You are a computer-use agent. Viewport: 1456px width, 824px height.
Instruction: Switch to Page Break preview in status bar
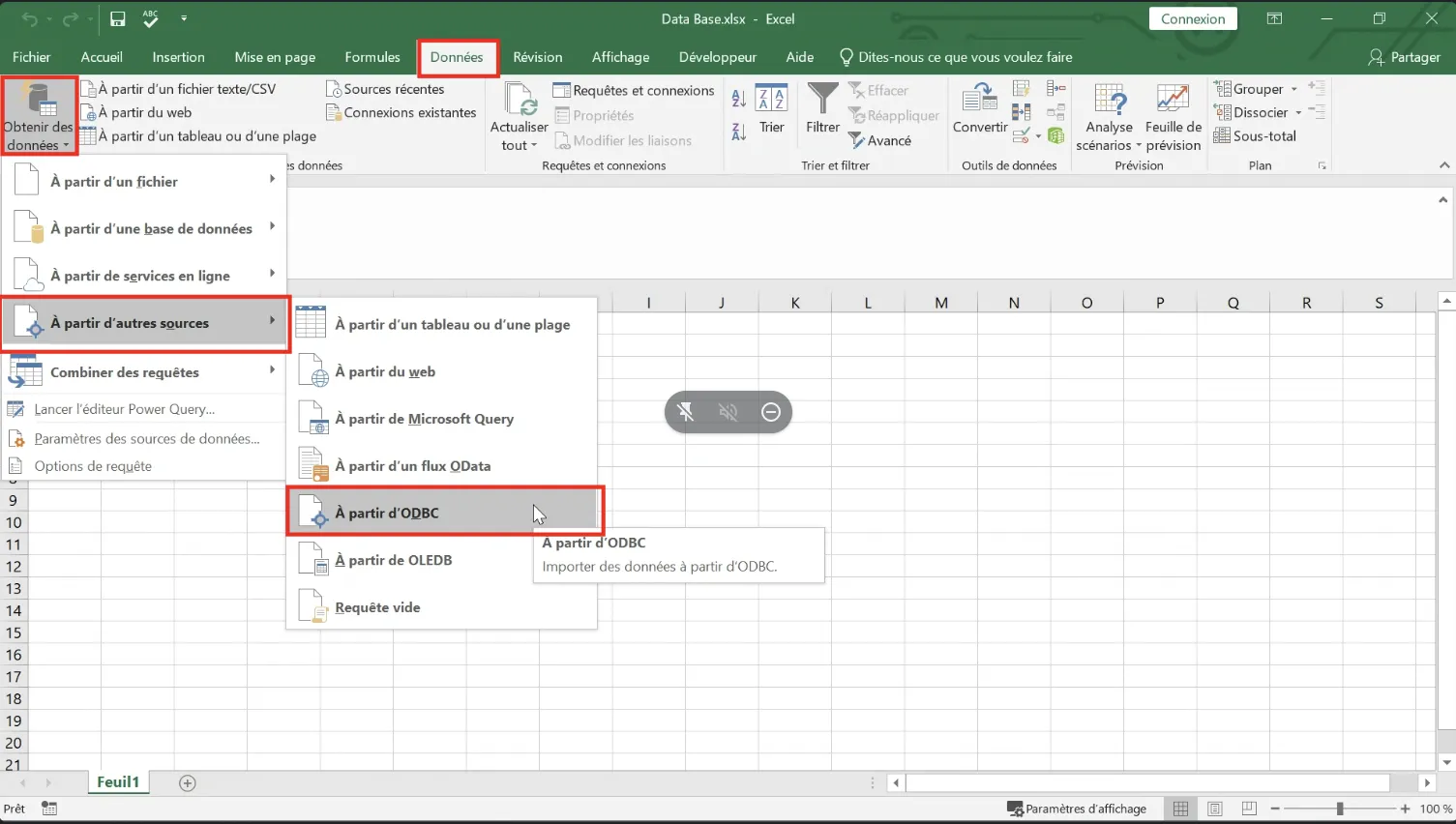click(x=1249, y=809)
